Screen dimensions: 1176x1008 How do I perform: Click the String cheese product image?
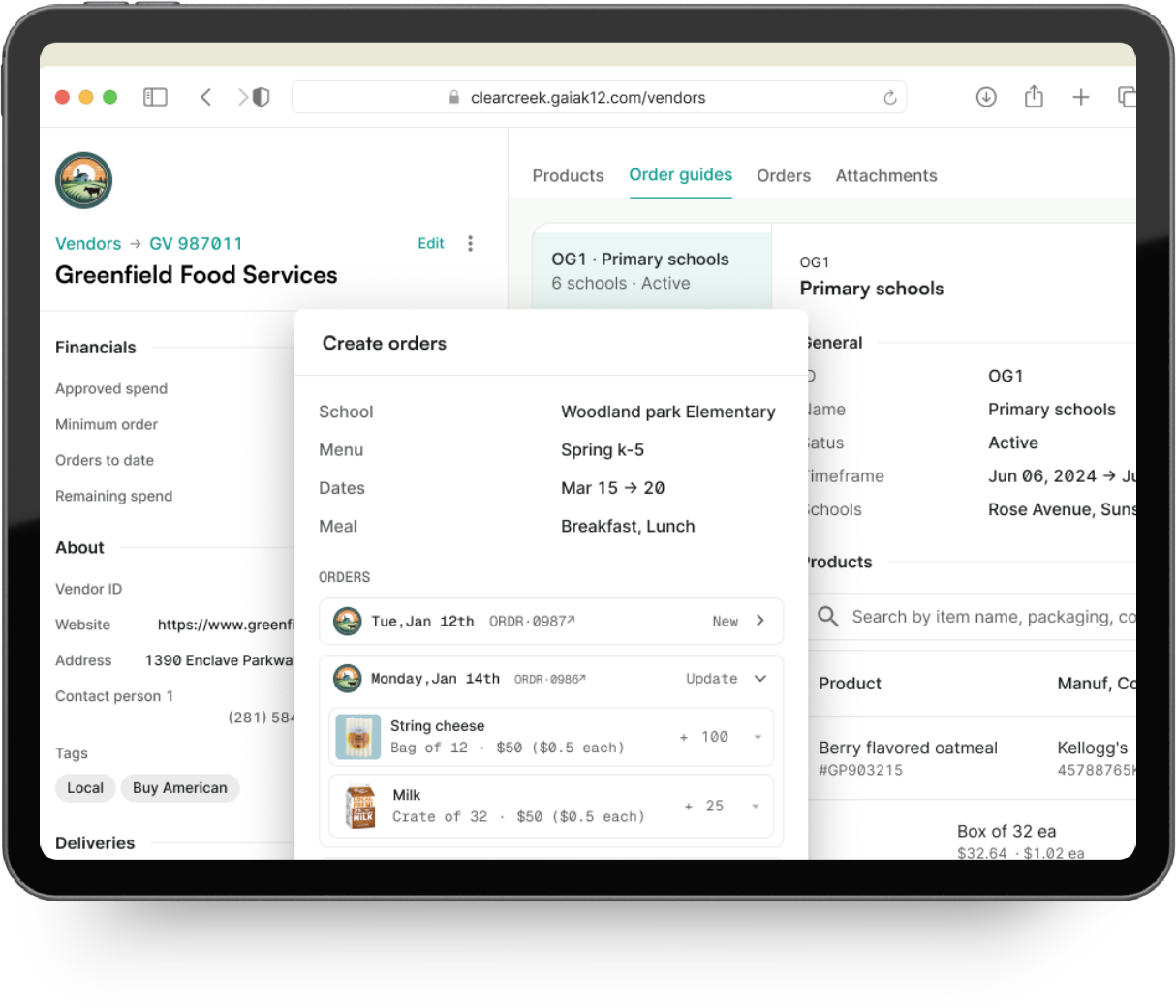[357, 737]
